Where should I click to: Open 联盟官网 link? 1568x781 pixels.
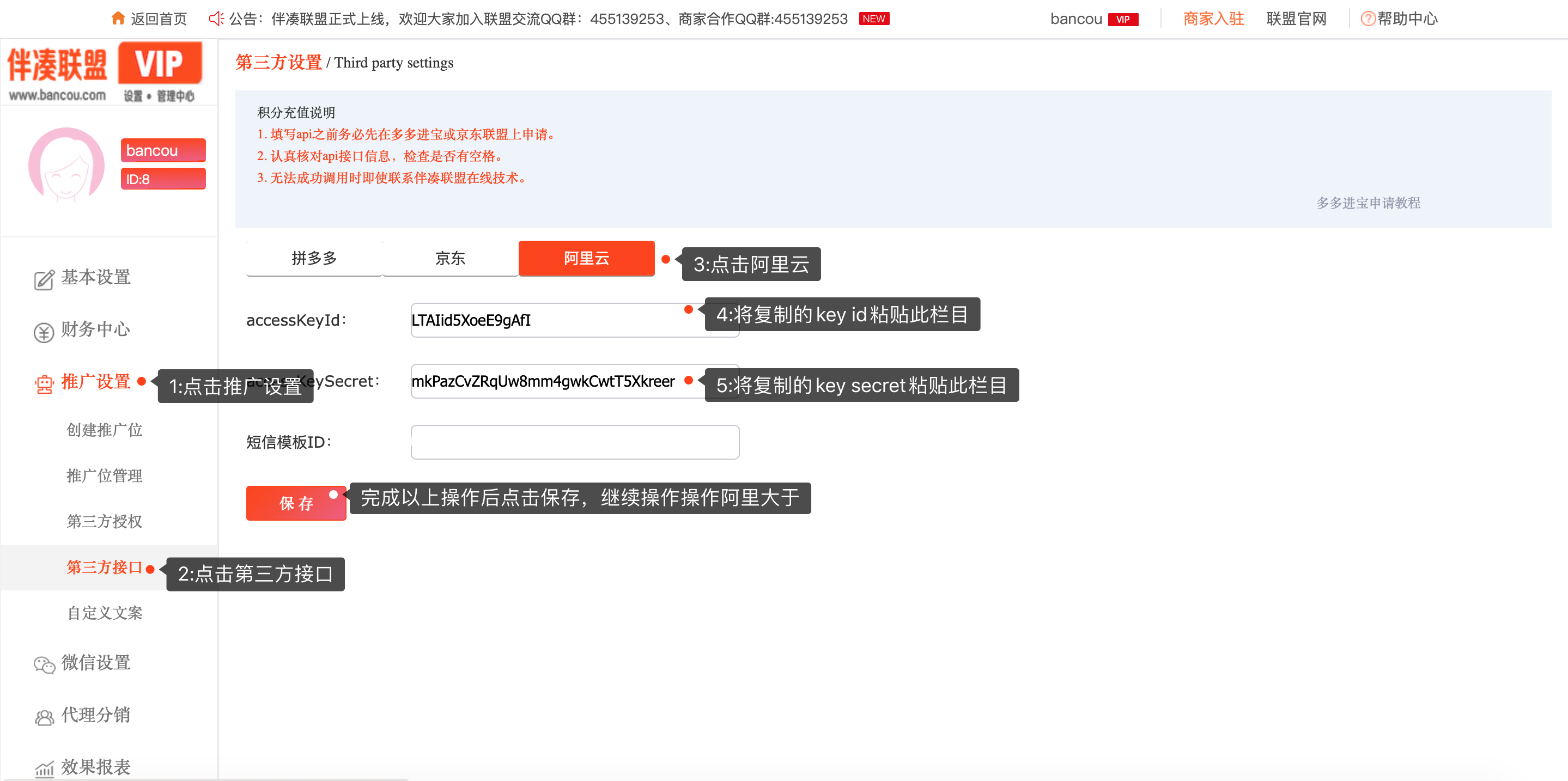1296,19
